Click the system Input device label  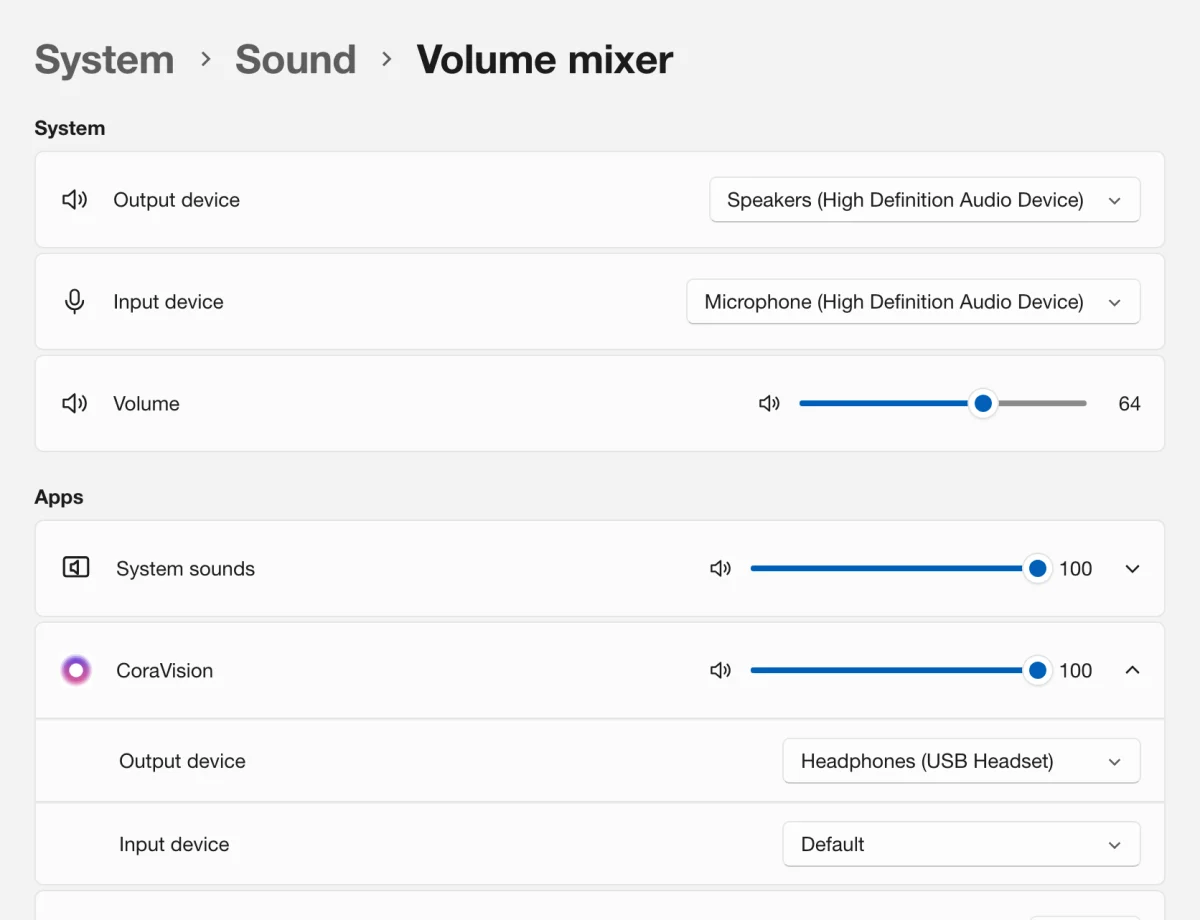point(168,302)
